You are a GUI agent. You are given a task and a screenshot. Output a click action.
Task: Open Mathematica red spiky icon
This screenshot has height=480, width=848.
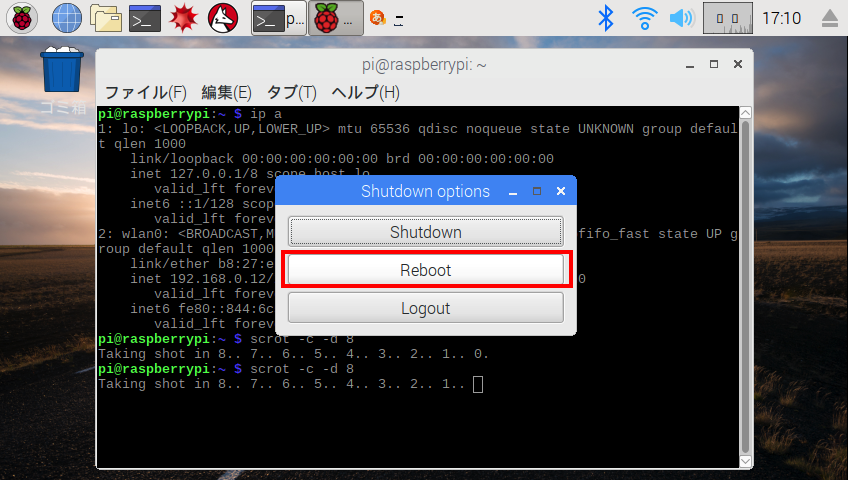point(183,18)
